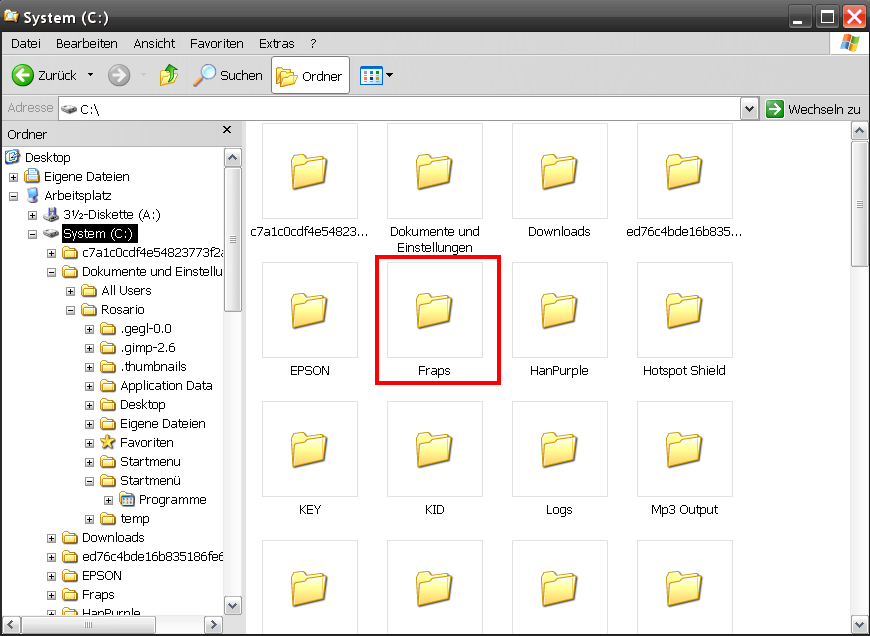This screenshot has width=870, height=636.
Task: Select Eigene Dateien under Desktop in tree
Action: pos(87,176)
